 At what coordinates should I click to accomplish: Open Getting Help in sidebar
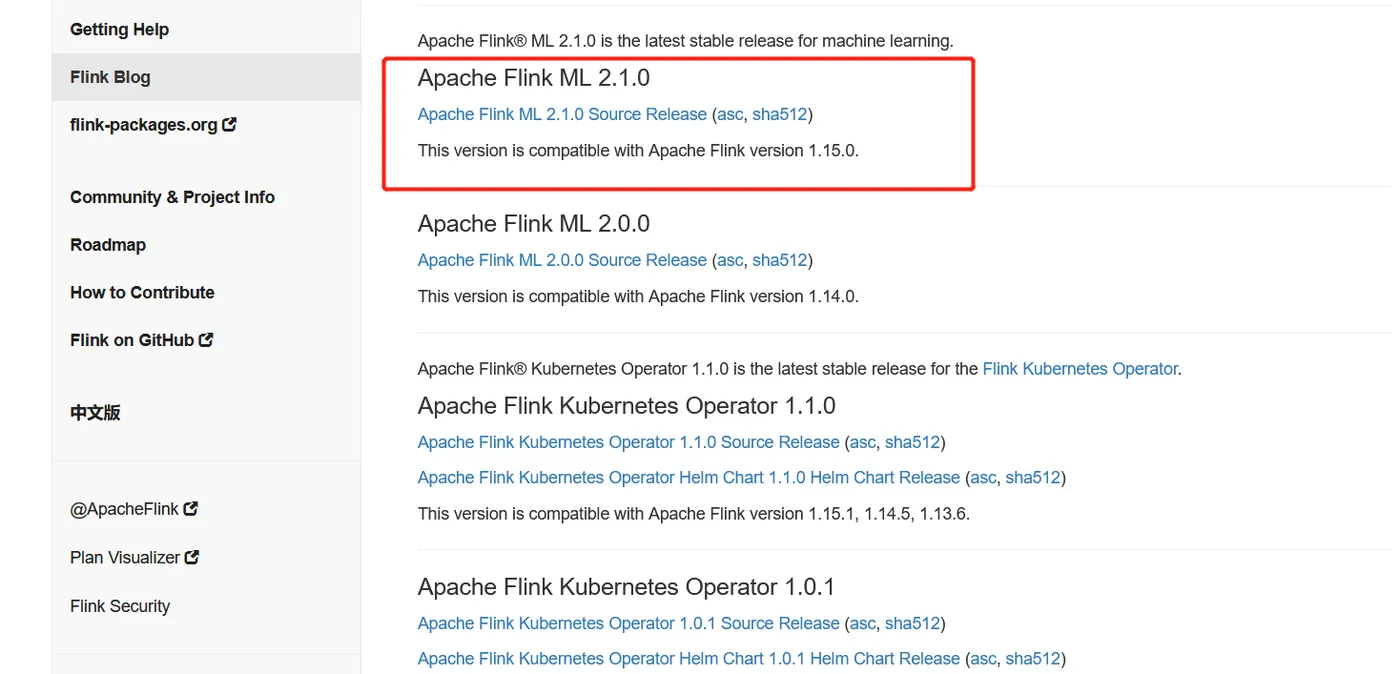[x=119, y=29]
